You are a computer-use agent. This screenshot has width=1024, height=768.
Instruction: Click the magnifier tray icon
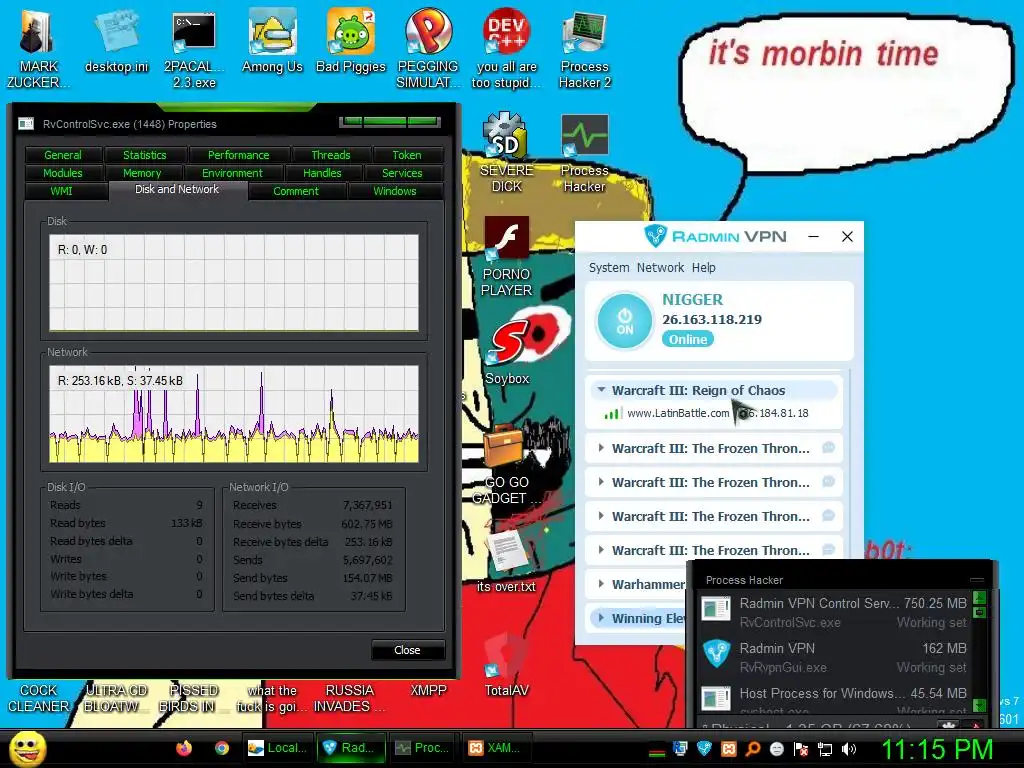(753, 748)
